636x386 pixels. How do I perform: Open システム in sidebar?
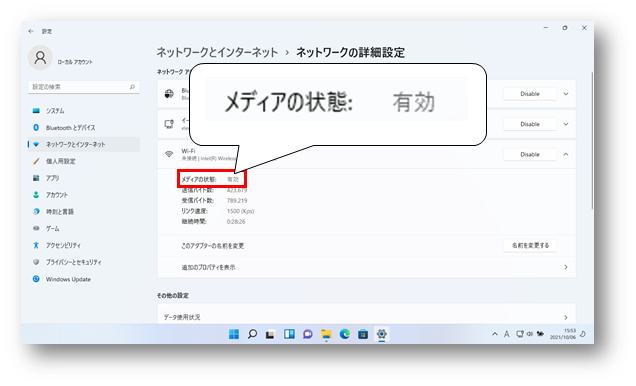(84, 111)
